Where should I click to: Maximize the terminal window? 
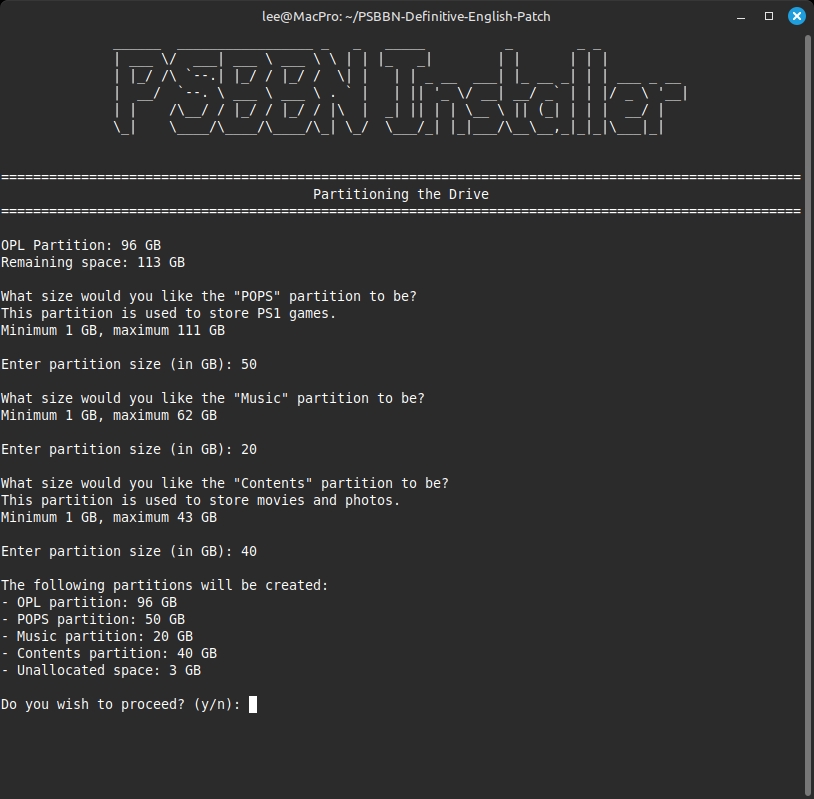tap(769, 16)
